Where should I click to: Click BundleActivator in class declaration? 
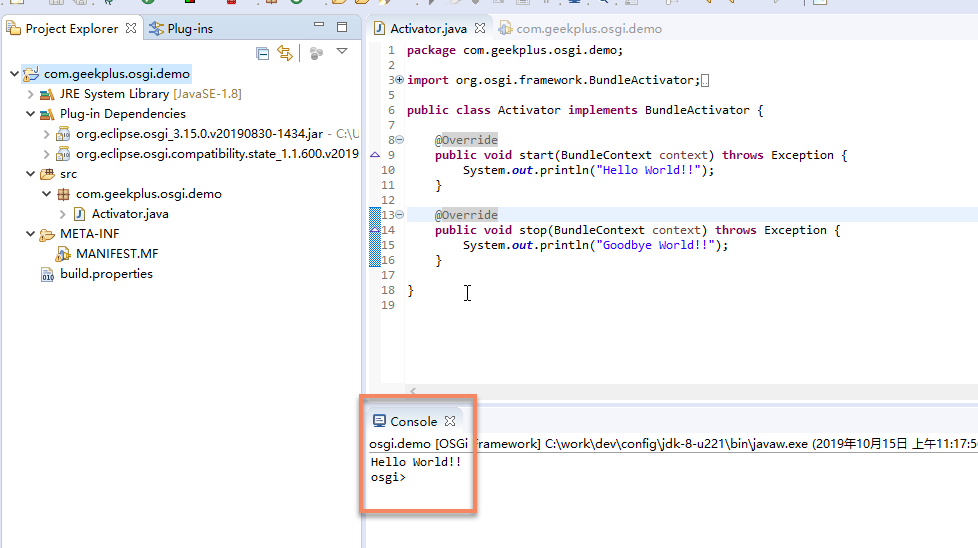[697, 110]
